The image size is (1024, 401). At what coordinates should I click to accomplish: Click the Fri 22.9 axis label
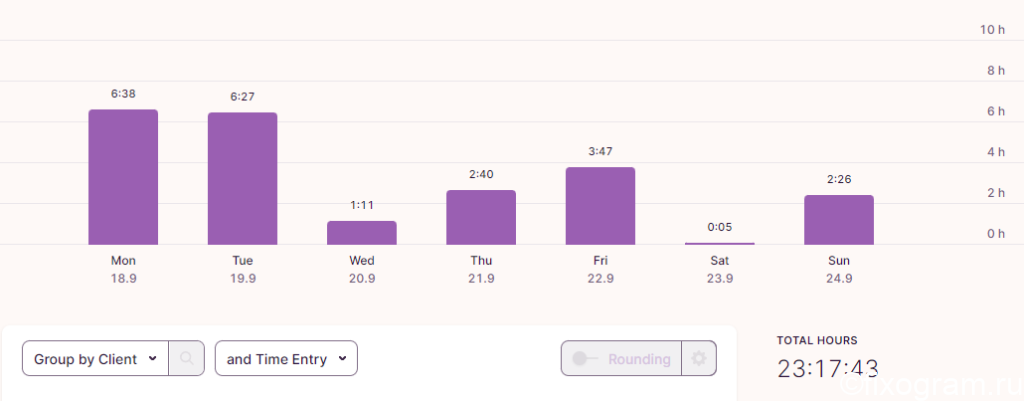click(600, 270)
